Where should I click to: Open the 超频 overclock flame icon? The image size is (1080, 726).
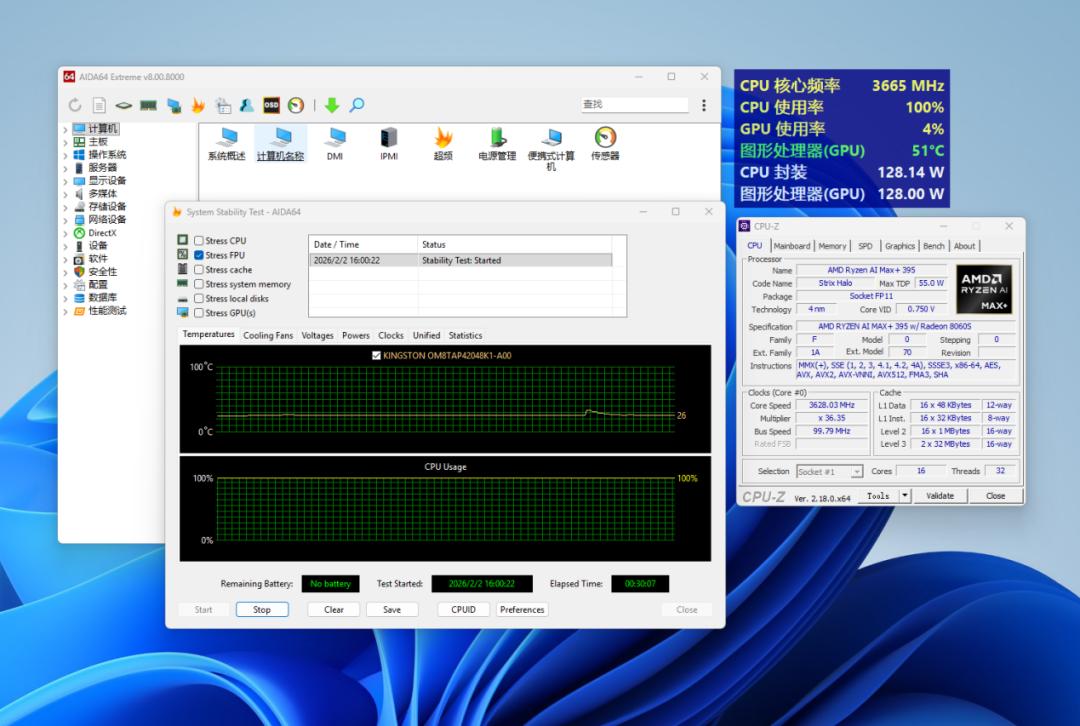coord(443,138)
